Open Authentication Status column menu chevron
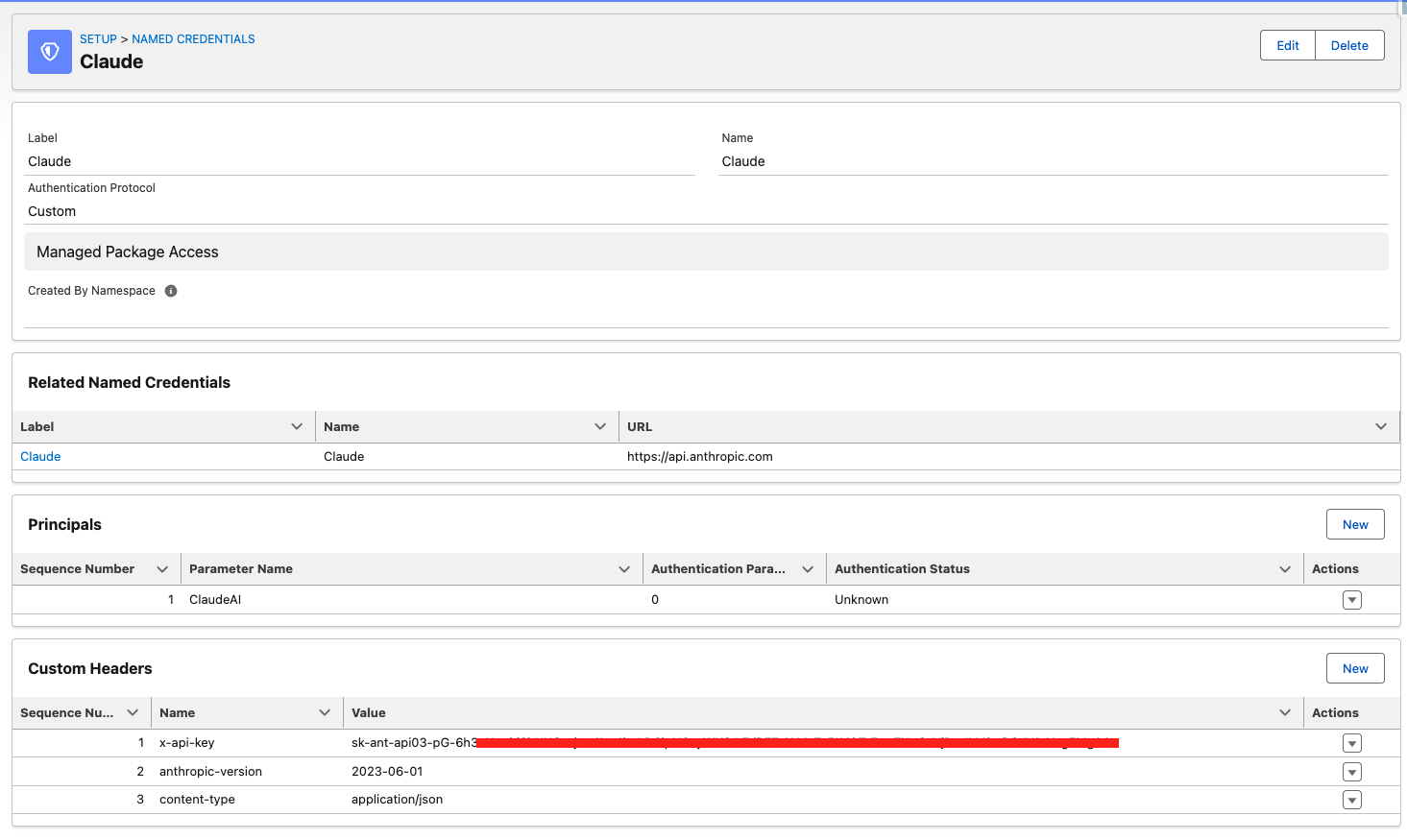Screen dimensions: 1407x840 pyautogui.click(x=1285, y=569)
